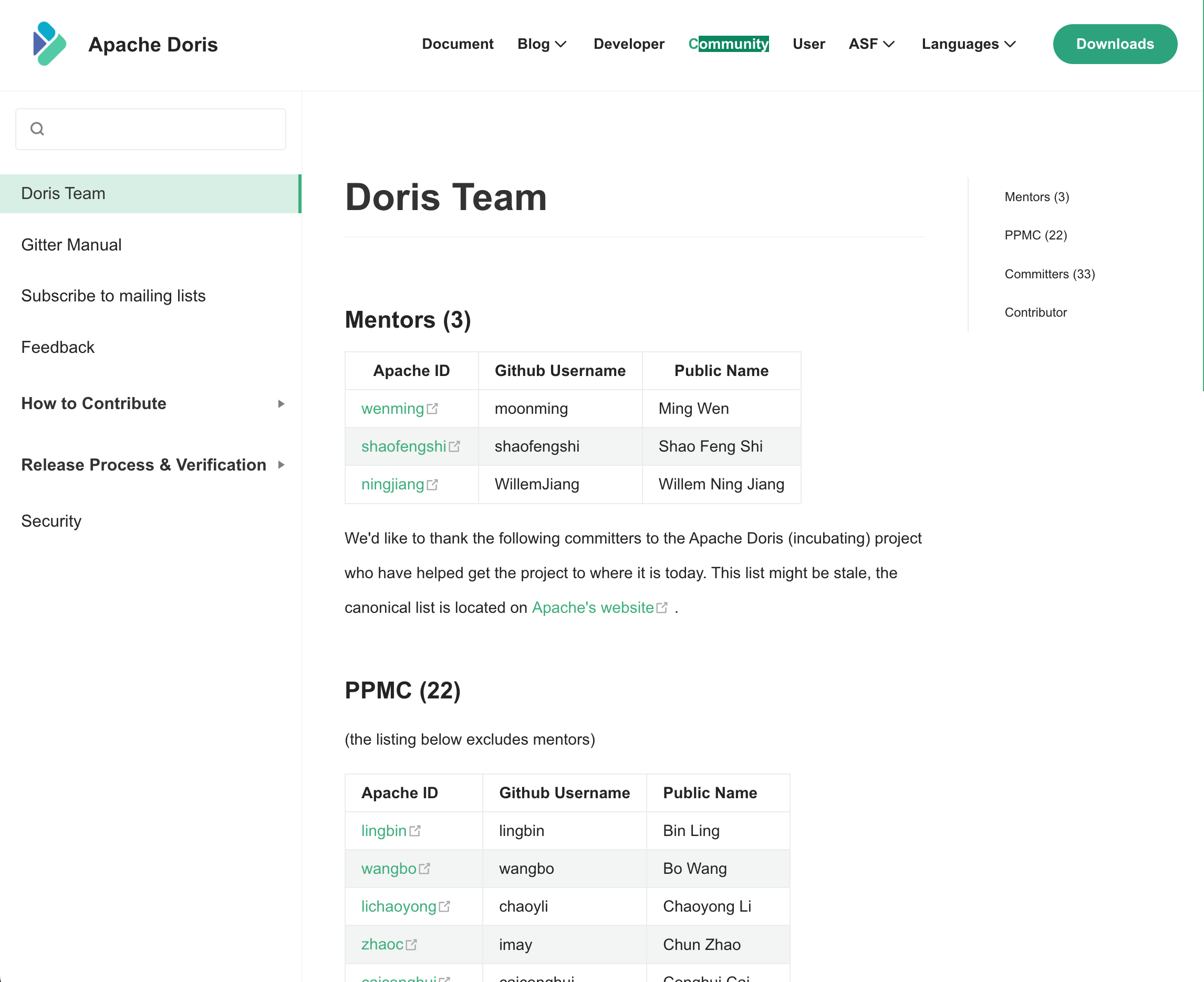Viewport: 1204px width, 982px height.
Task: Open the zhaoc Apache ID link
Action: [382, 944]
